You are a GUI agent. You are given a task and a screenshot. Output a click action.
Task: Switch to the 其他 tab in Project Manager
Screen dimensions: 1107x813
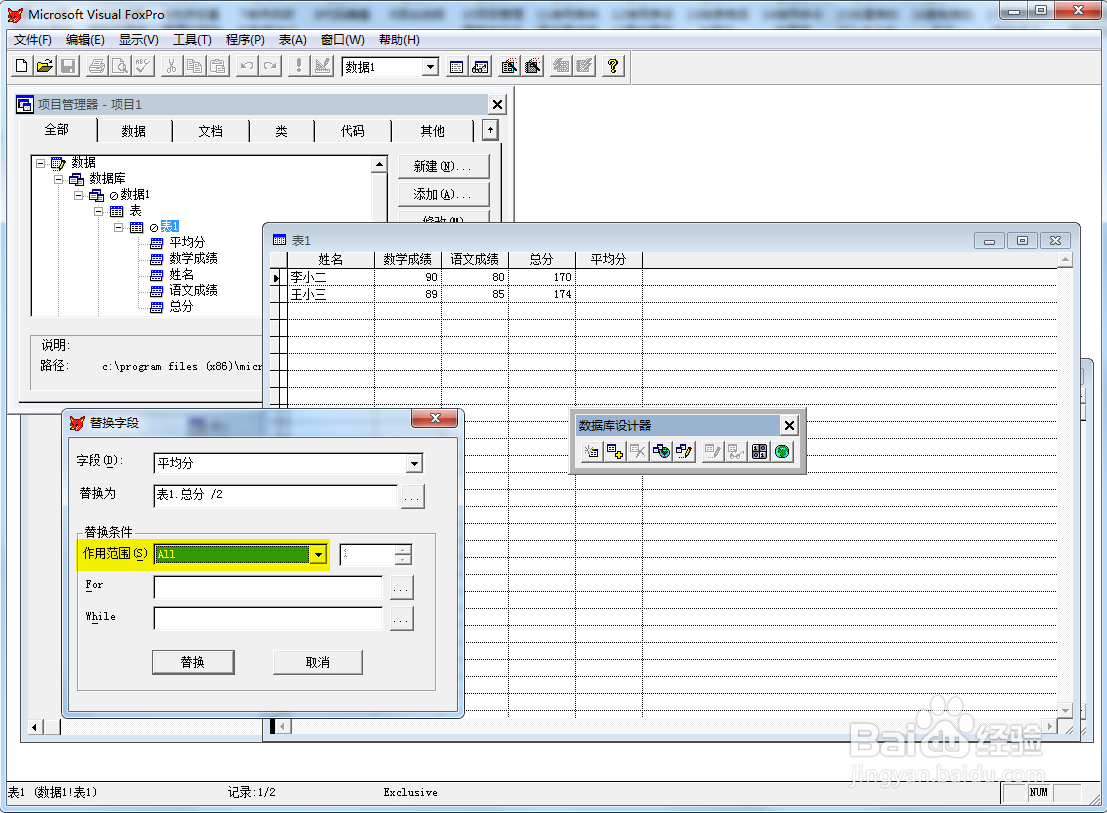432,131
